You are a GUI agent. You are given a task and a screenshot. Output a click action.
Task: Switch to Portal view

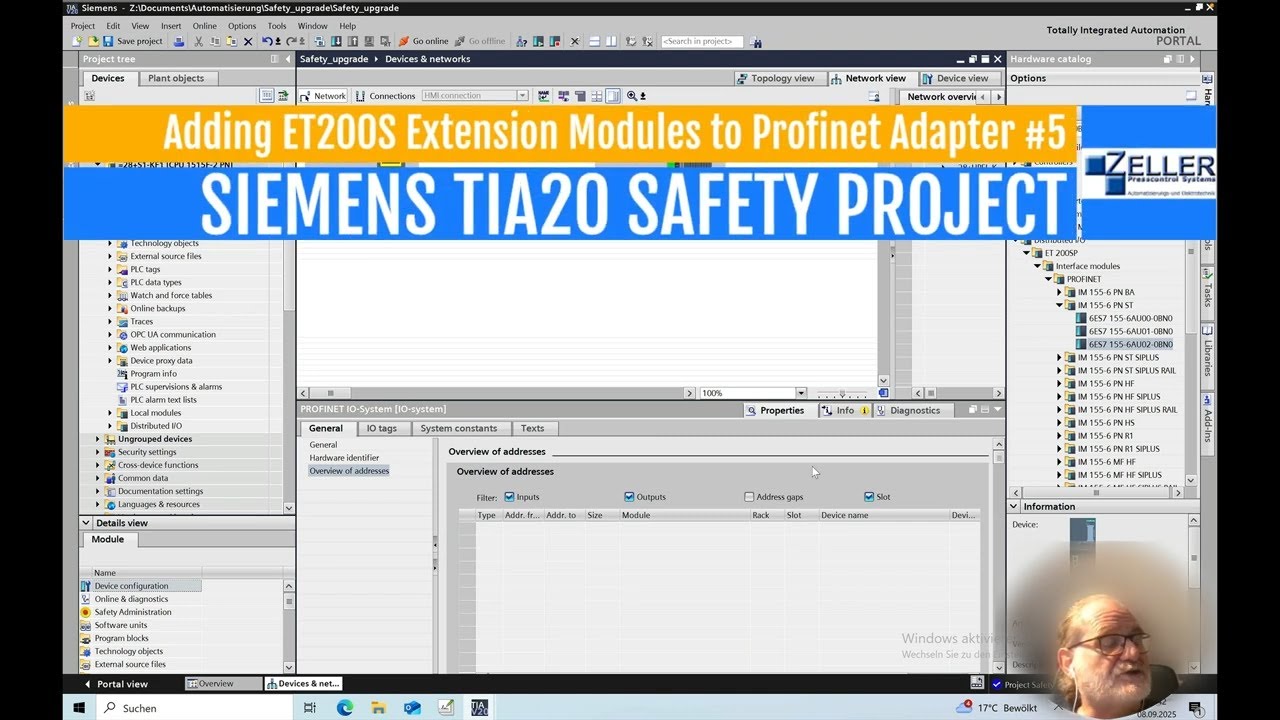pyautogui.click(x=115, y=684)
